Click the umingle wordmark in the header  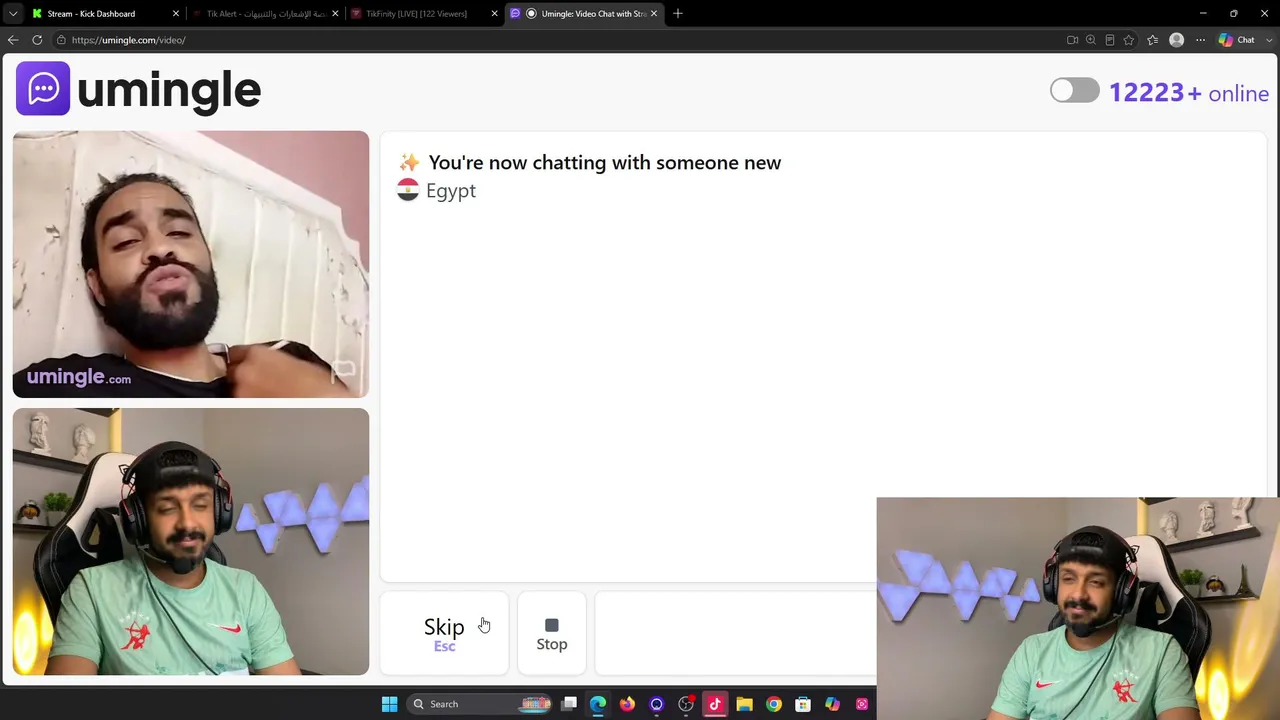(169, 91)
